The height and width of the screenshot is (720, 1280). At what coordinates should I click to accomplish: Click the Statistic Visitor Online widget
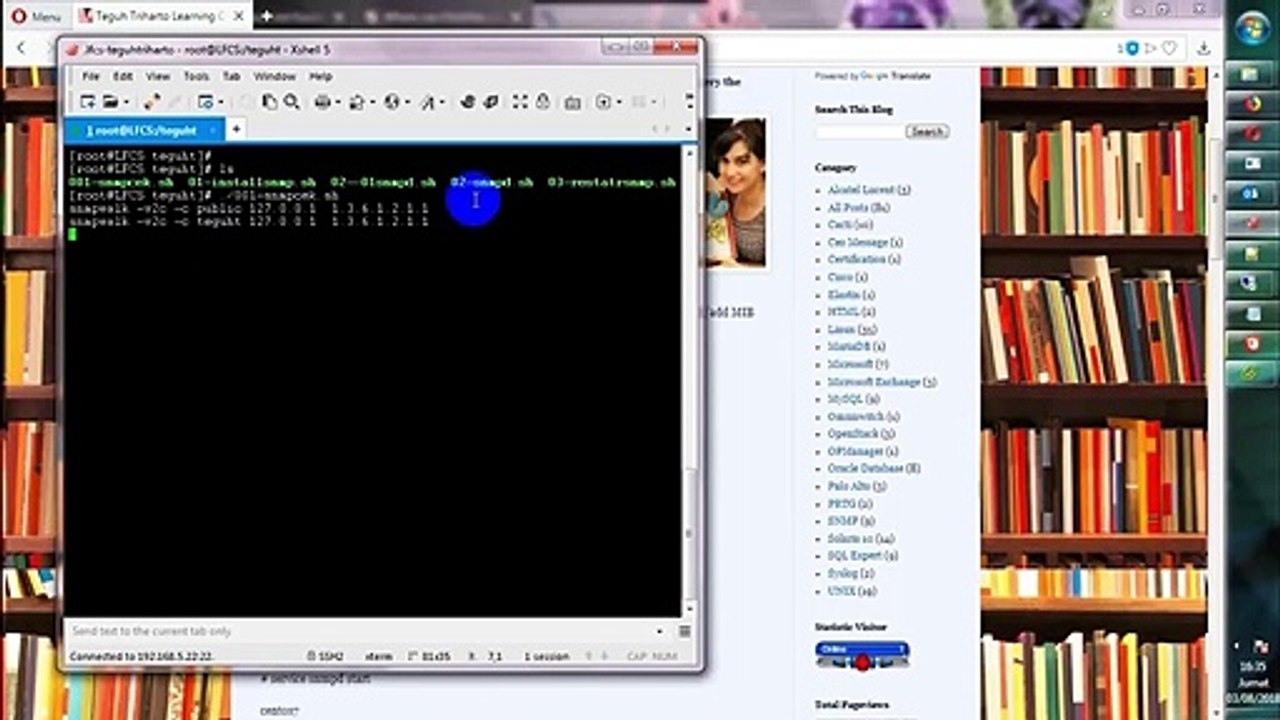(x=862, y=656)
